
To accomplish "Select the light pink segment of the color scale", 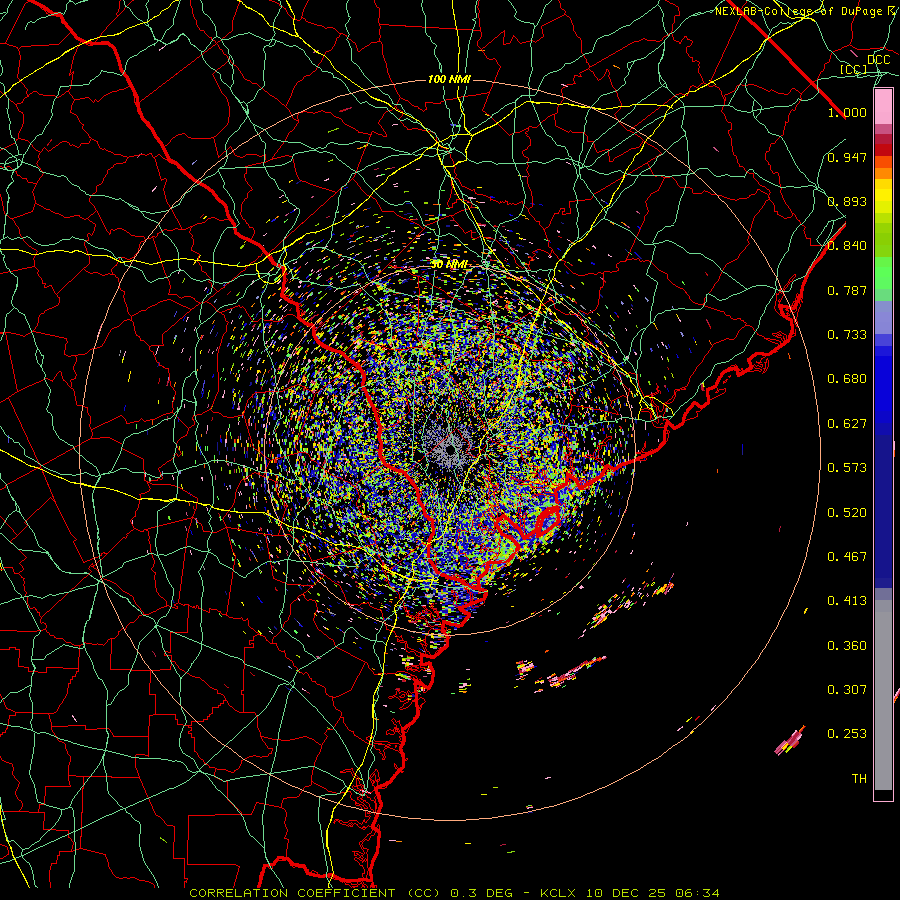I will [x=883, y=107].
